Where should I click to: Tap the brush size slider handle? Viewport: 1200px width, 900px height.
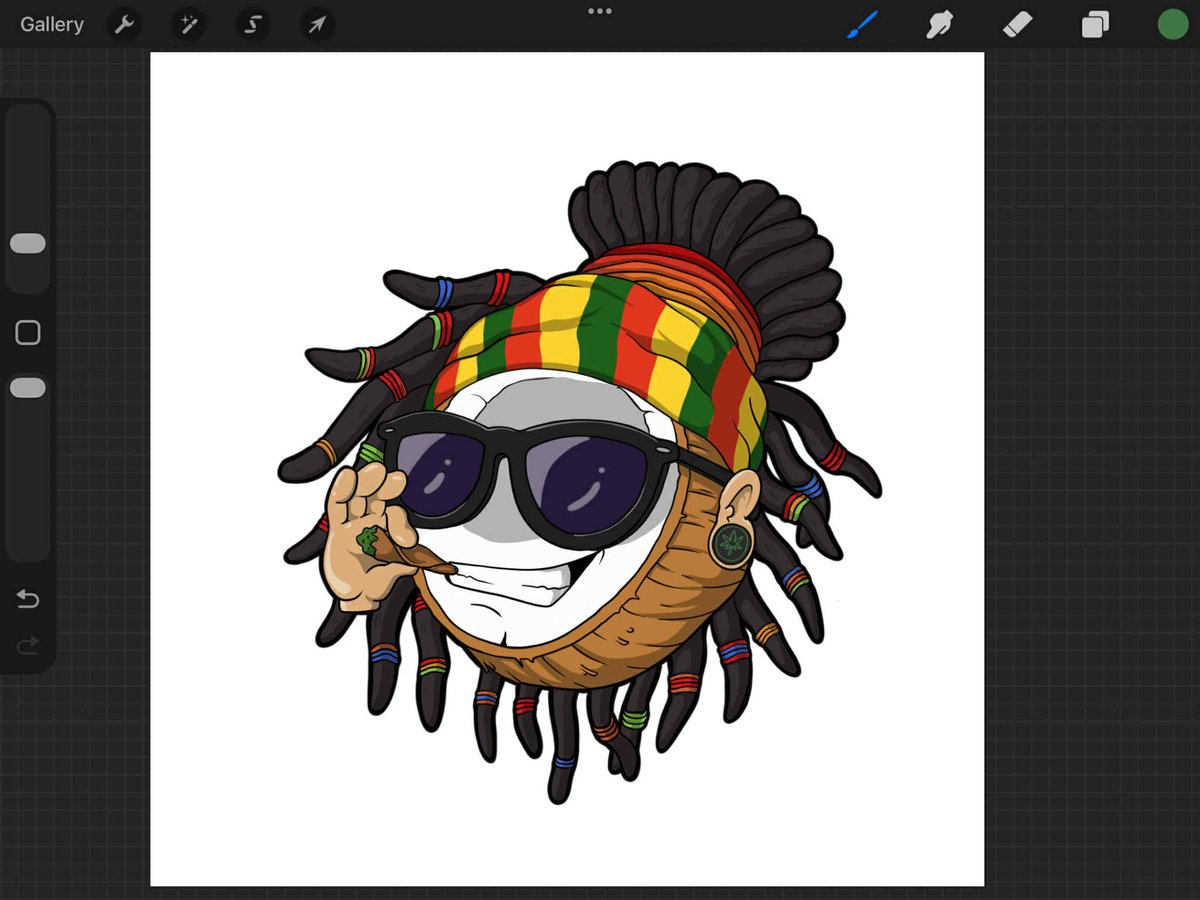tap(28, 244)
